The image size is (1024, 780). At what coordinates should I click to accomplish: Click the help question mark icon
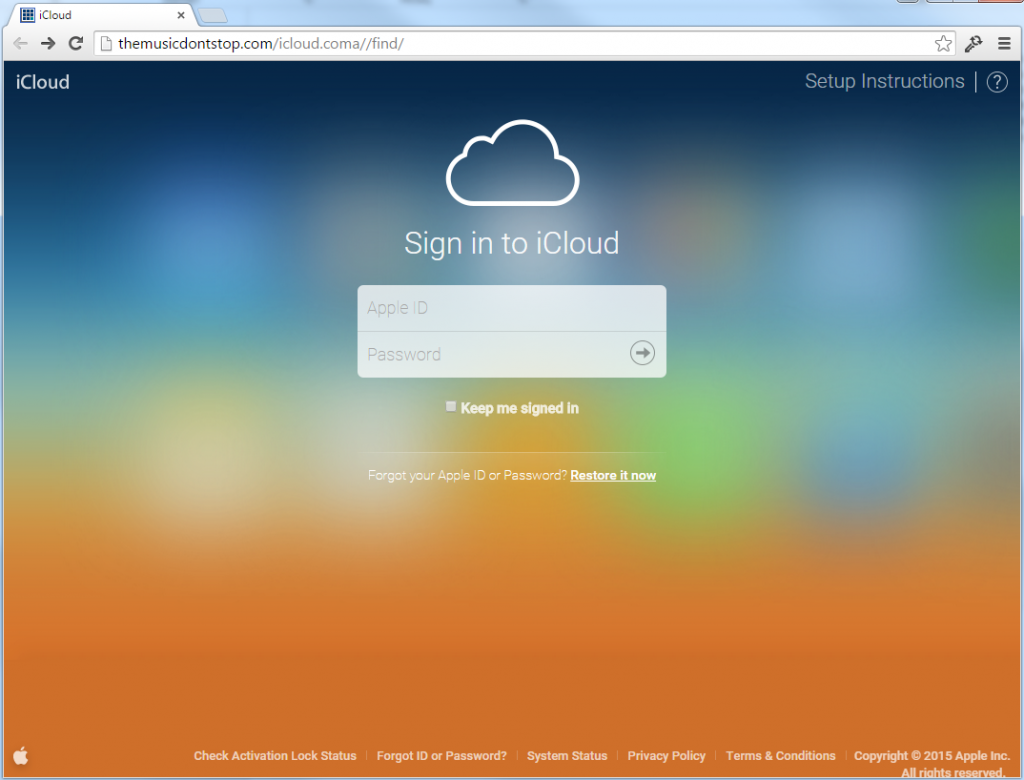point(997,82)
